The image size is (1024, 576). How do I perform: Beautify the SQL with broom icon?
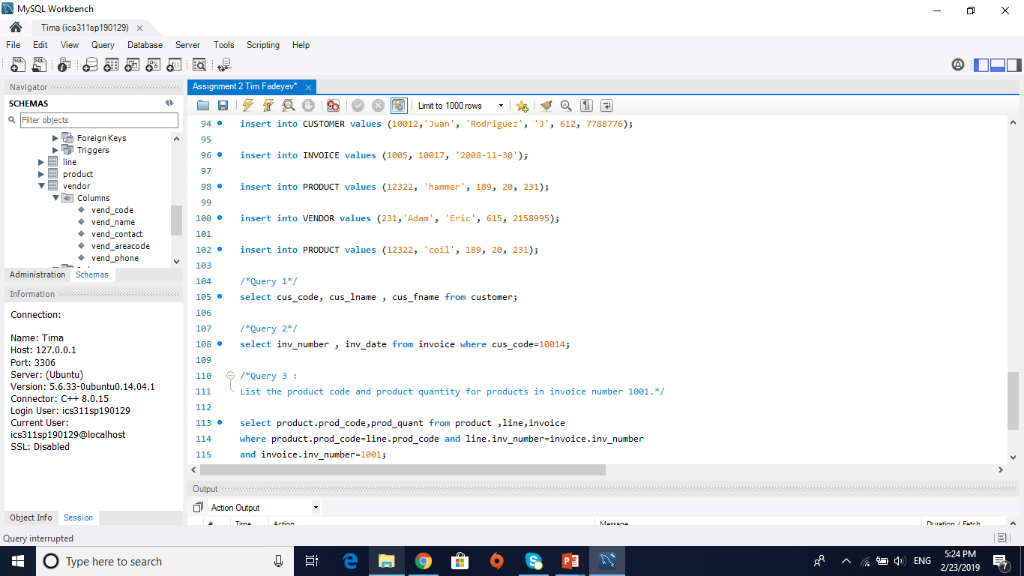click(546, 106)
